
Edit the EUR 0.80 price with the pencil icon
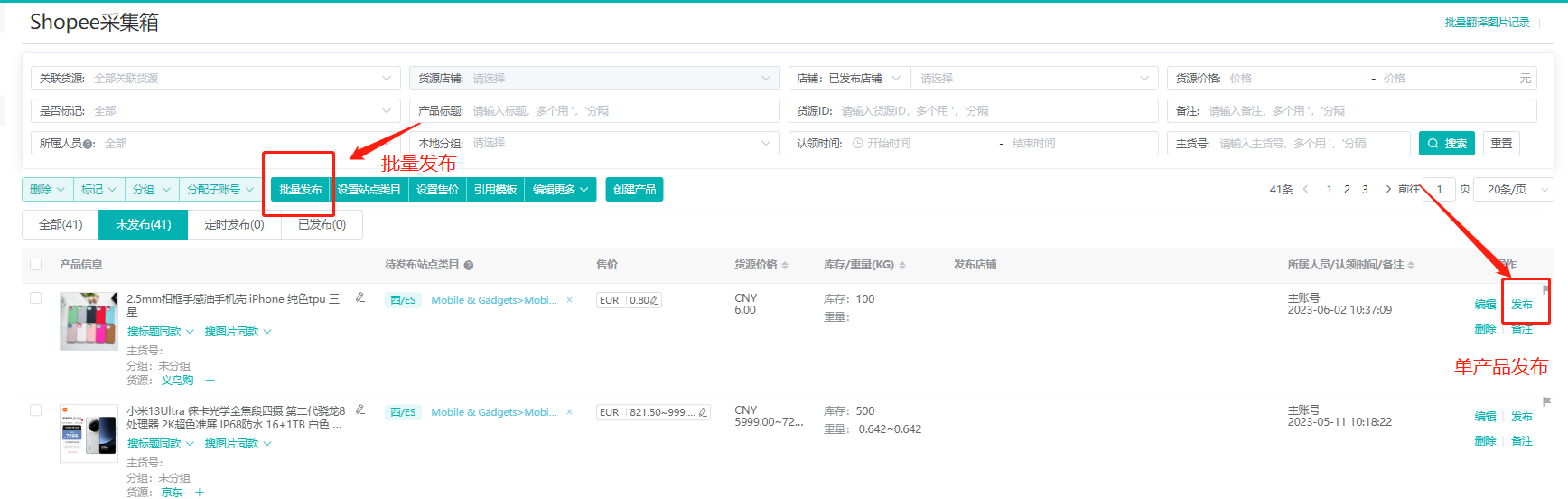point(654,300)
